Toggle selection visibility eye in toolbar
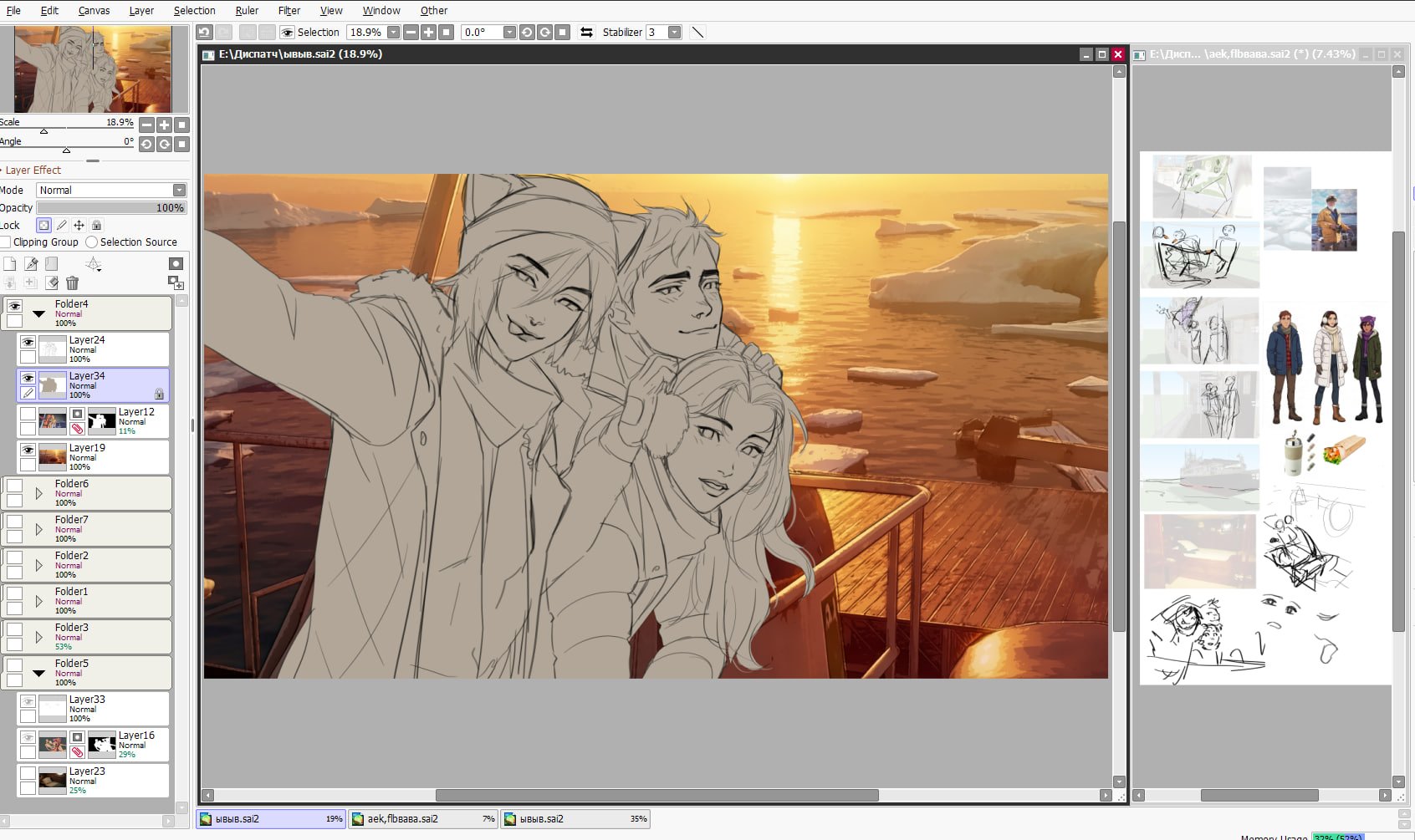 (287, 33)
